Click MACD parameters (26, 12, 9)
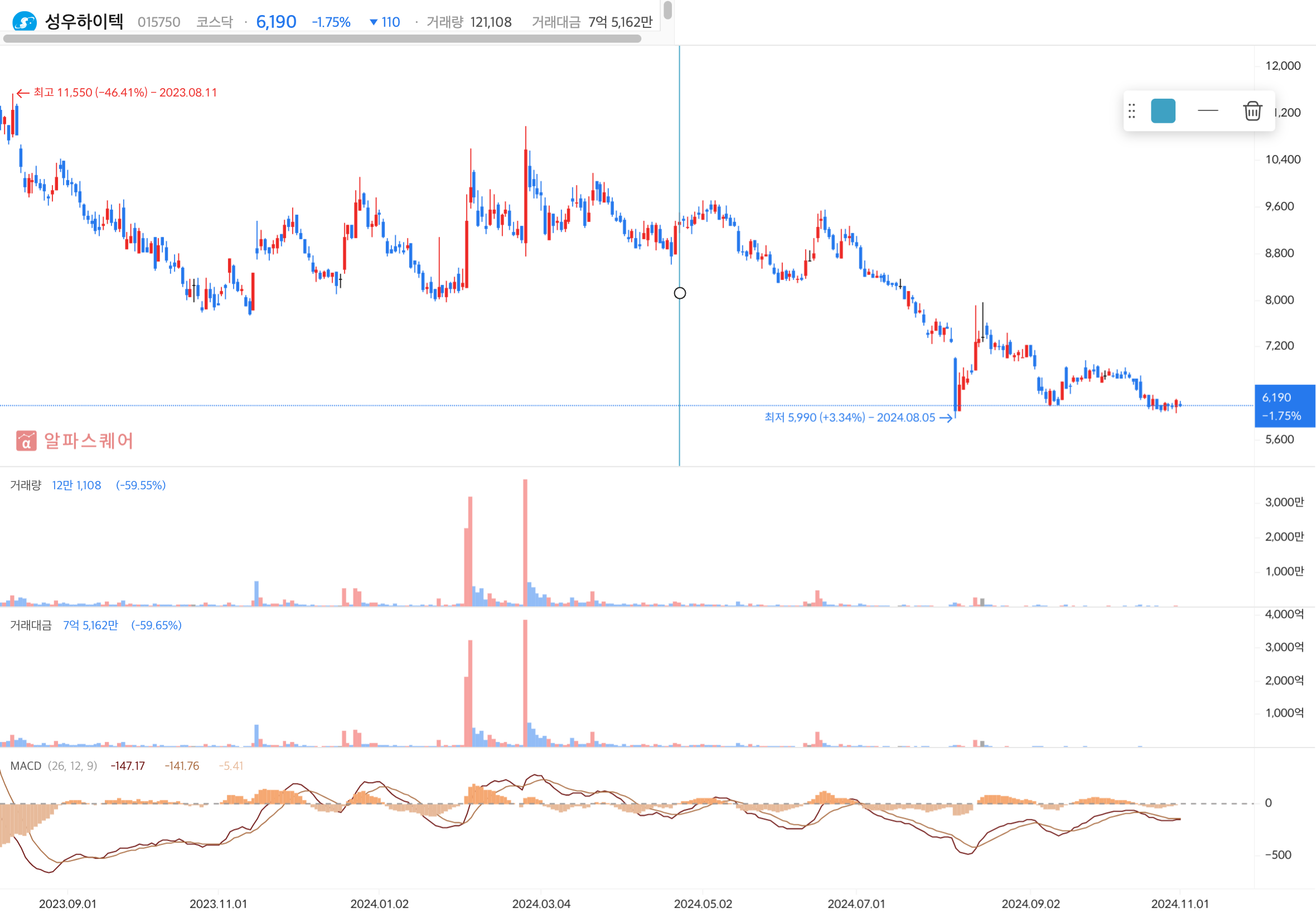The height and width of the screenshot is (917, 1316). (x=72, y=766)
